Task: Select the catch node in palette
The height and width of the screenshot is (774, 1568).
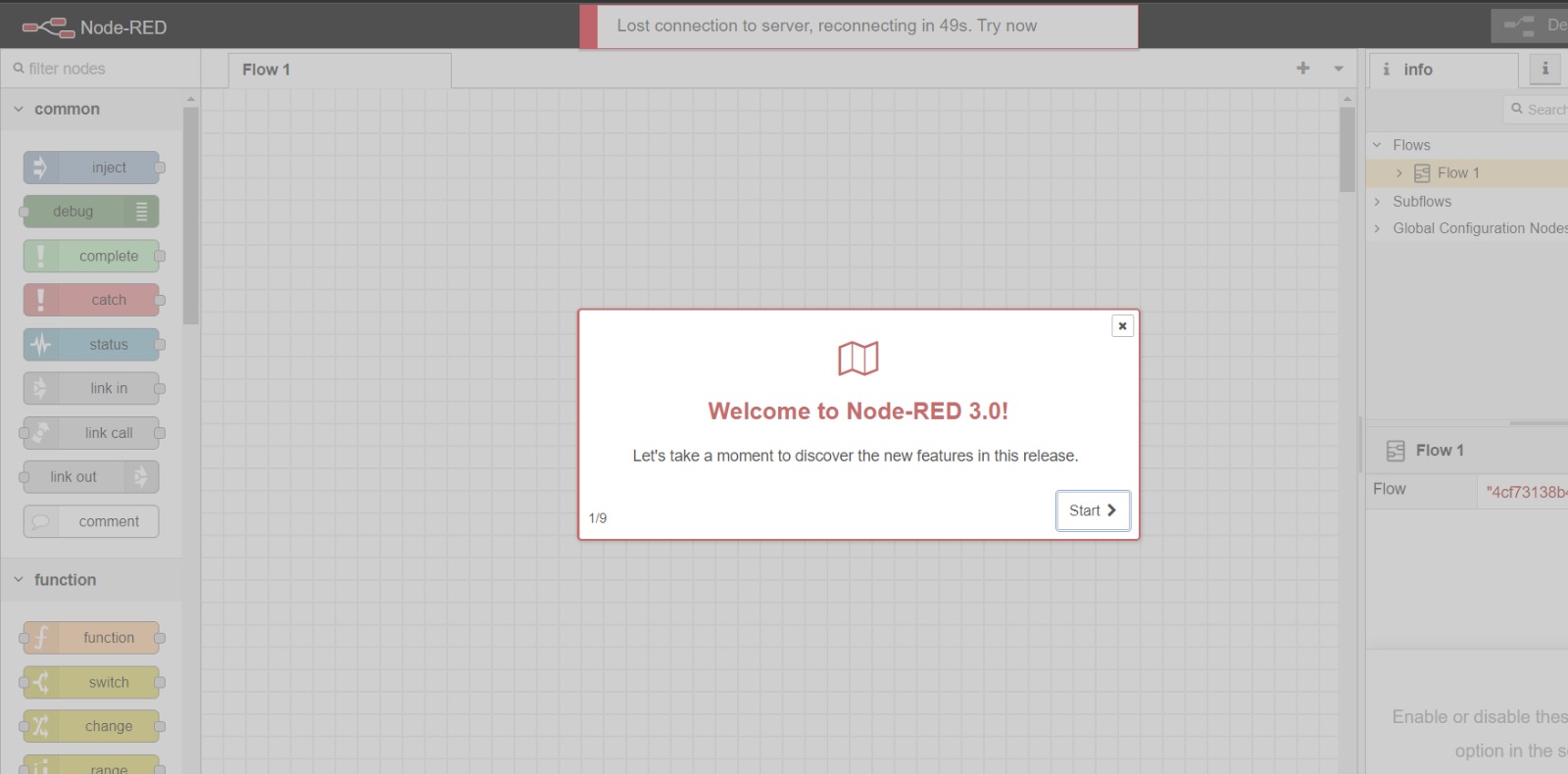Action: 91,300
